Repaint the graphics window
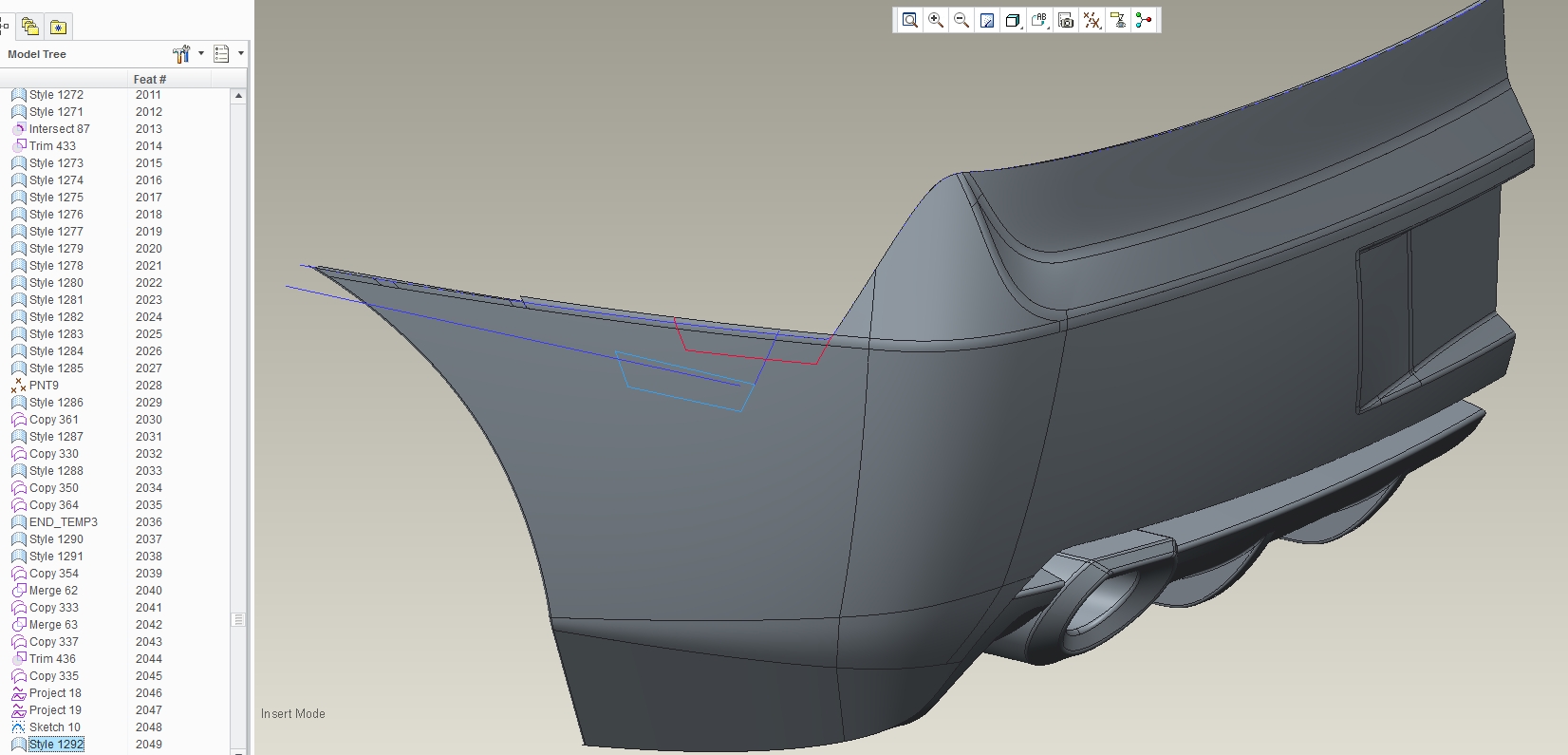The height and width of the screenshot is (755, 1568). [987, 20]
